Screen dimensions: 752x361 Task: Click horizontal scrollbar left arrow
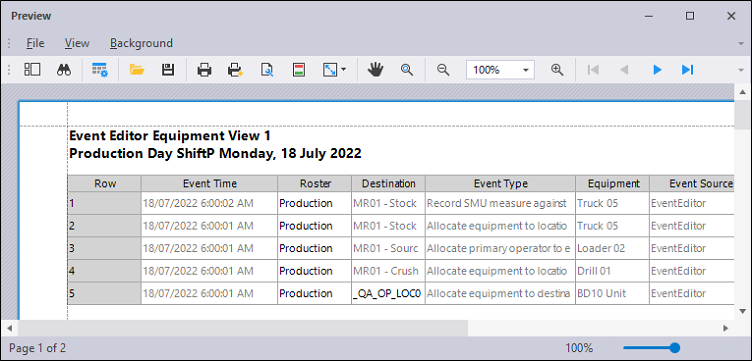coord(10,328)
